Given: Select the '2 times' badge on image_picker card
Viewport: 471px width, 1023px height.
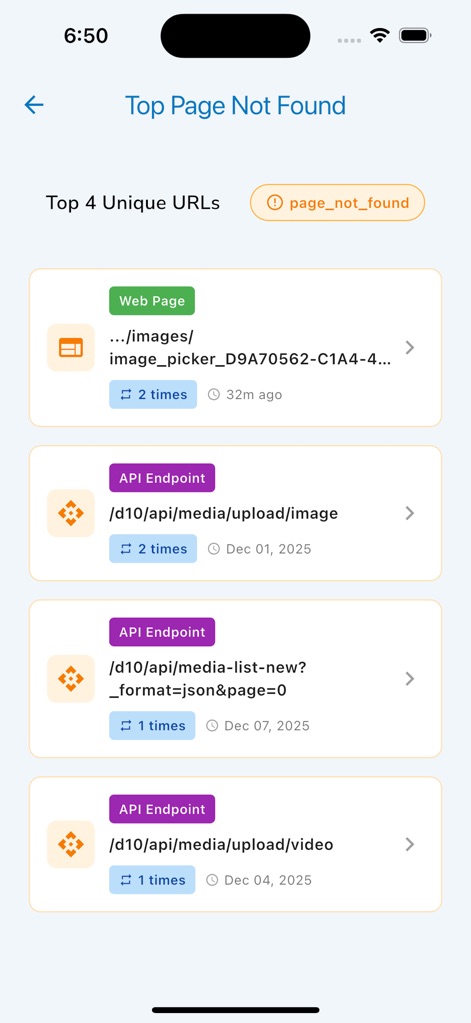Looking at the screenshot, I should pos(153,395).
